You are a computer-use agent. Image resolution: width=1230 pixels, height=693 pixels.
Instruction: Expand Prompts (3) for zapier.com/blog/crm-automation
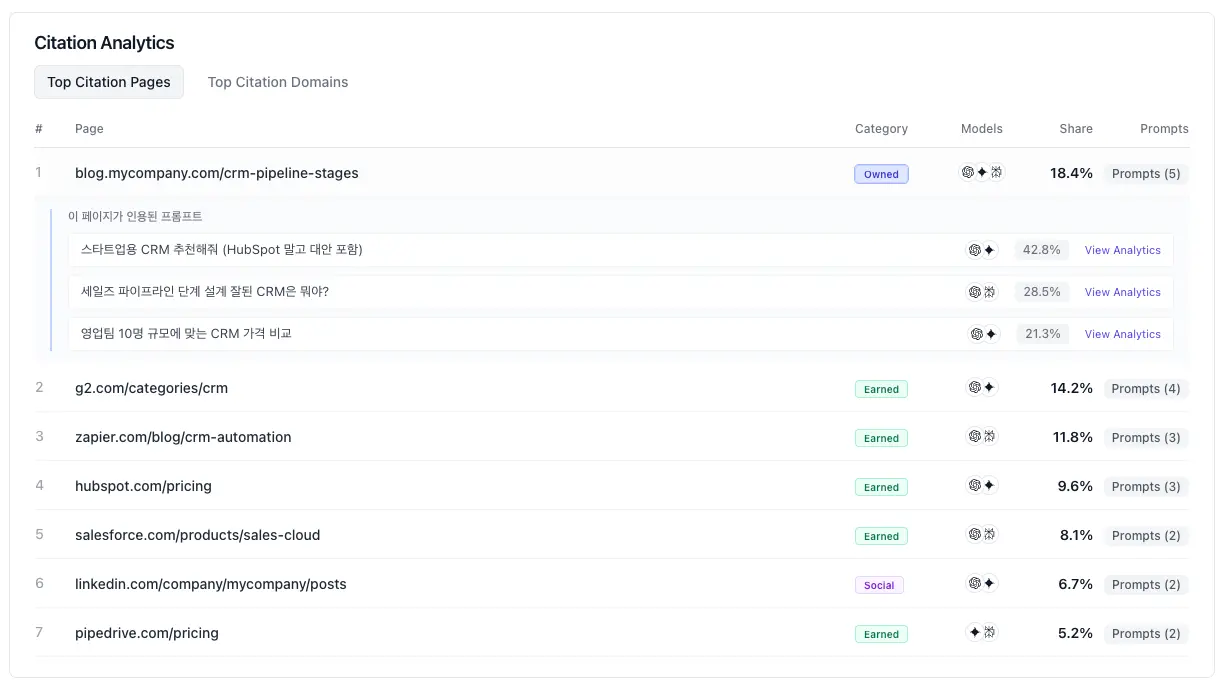pyautogui.click(x=1146, y=438)
